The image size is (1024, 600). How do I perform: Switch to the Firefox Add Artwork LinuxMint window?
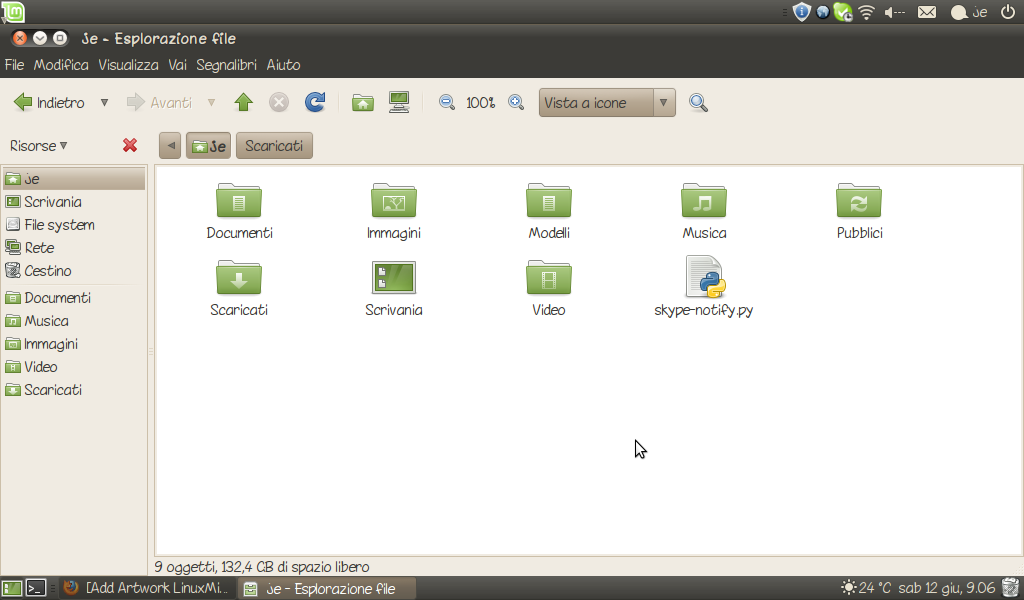pyautogui.click(x=146, y=588)
